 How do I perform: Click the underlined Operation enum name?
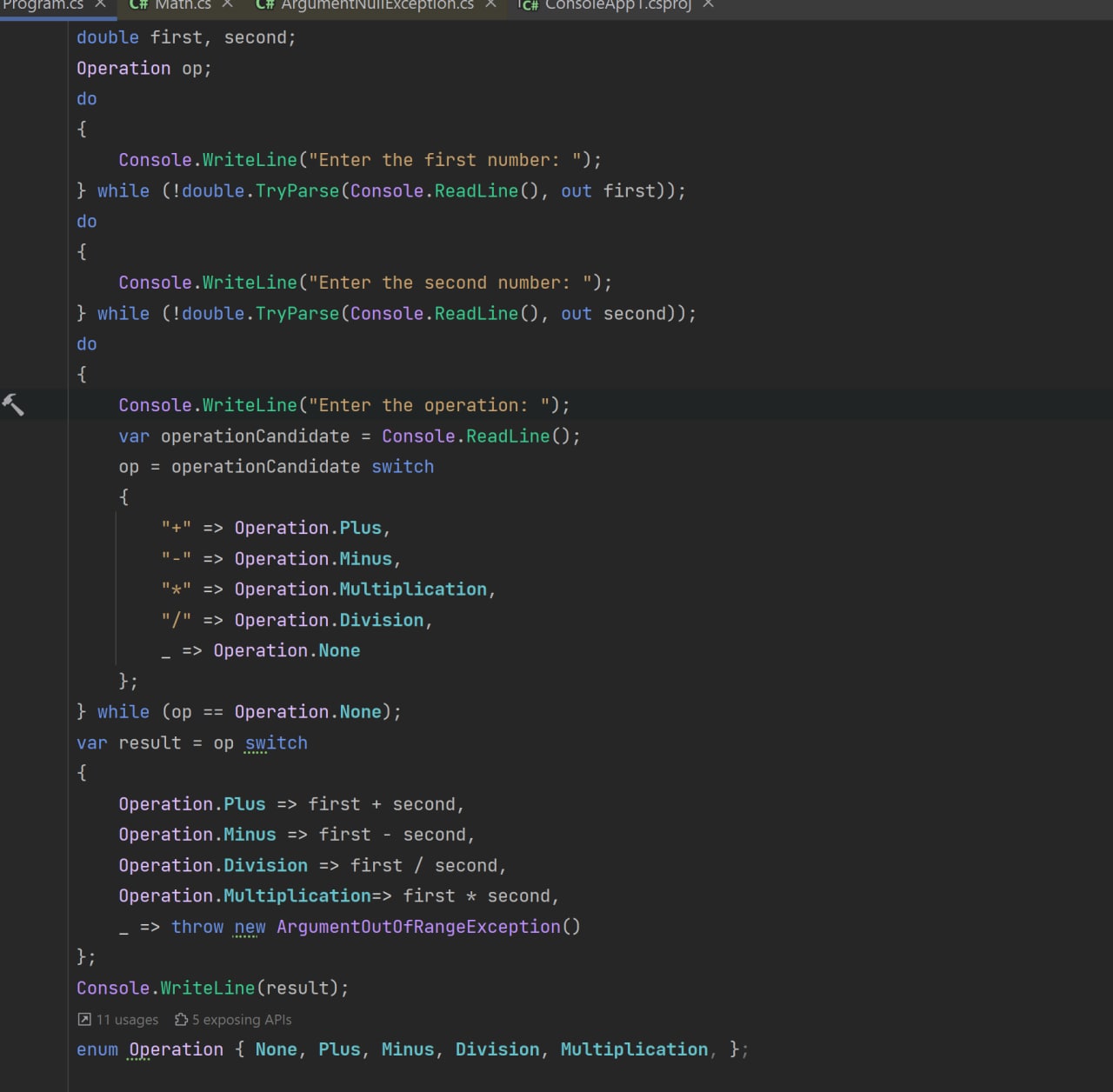pos(176,1049)
